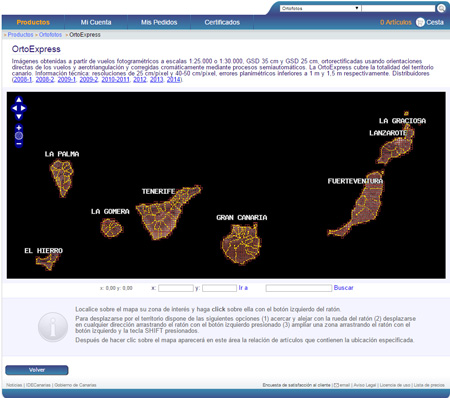Zoom in on the map with plus
Screen dimensions: 450x398
click(19, 128)
